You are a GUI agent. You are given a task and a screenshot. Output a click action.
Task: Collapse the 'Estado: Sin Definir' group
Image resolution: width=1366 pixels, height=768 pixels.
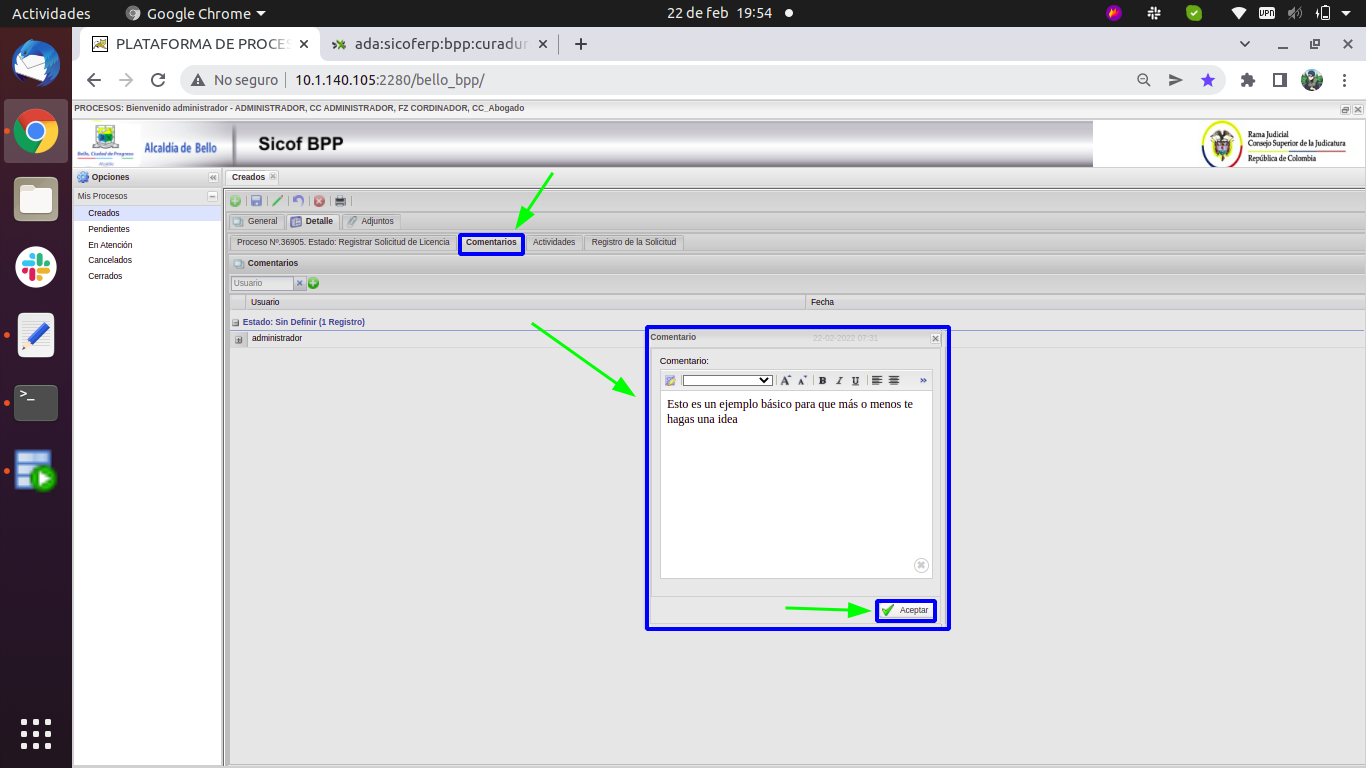(236, 323)
